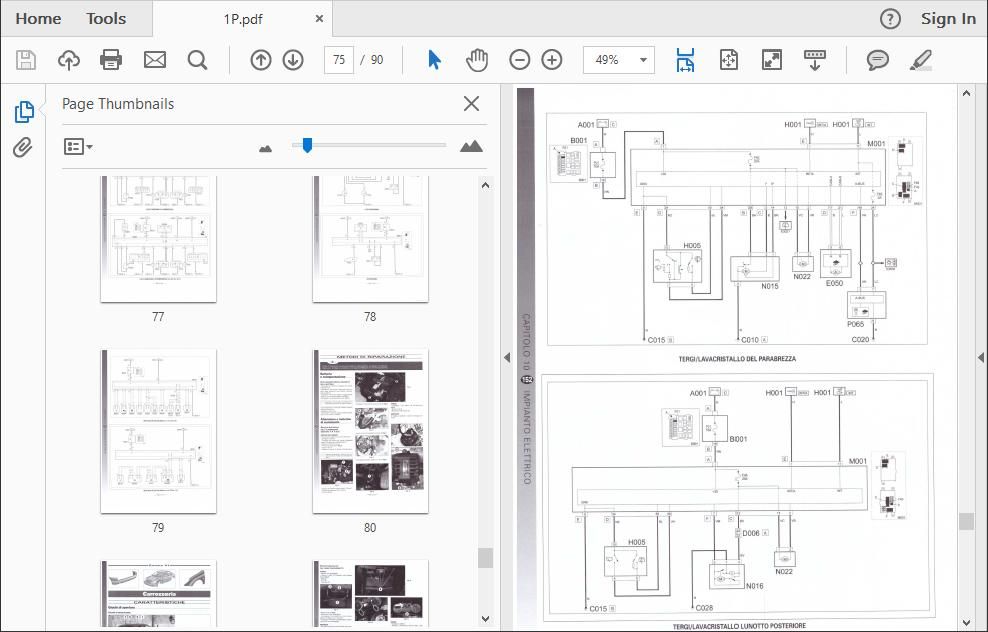This screenshot has height=632, width=988.
Task: Open page 78 thumbnail
Action: [x=370, y=239]
